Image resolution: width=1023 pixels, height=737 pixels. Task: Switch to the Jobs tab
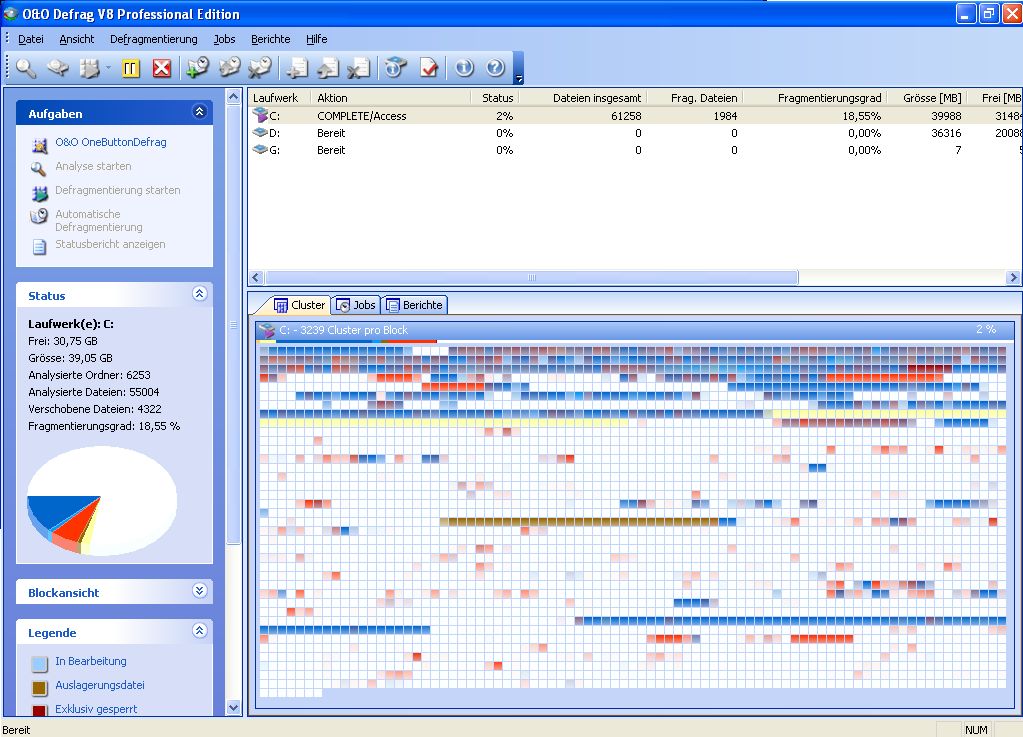(x=356, y=305)
